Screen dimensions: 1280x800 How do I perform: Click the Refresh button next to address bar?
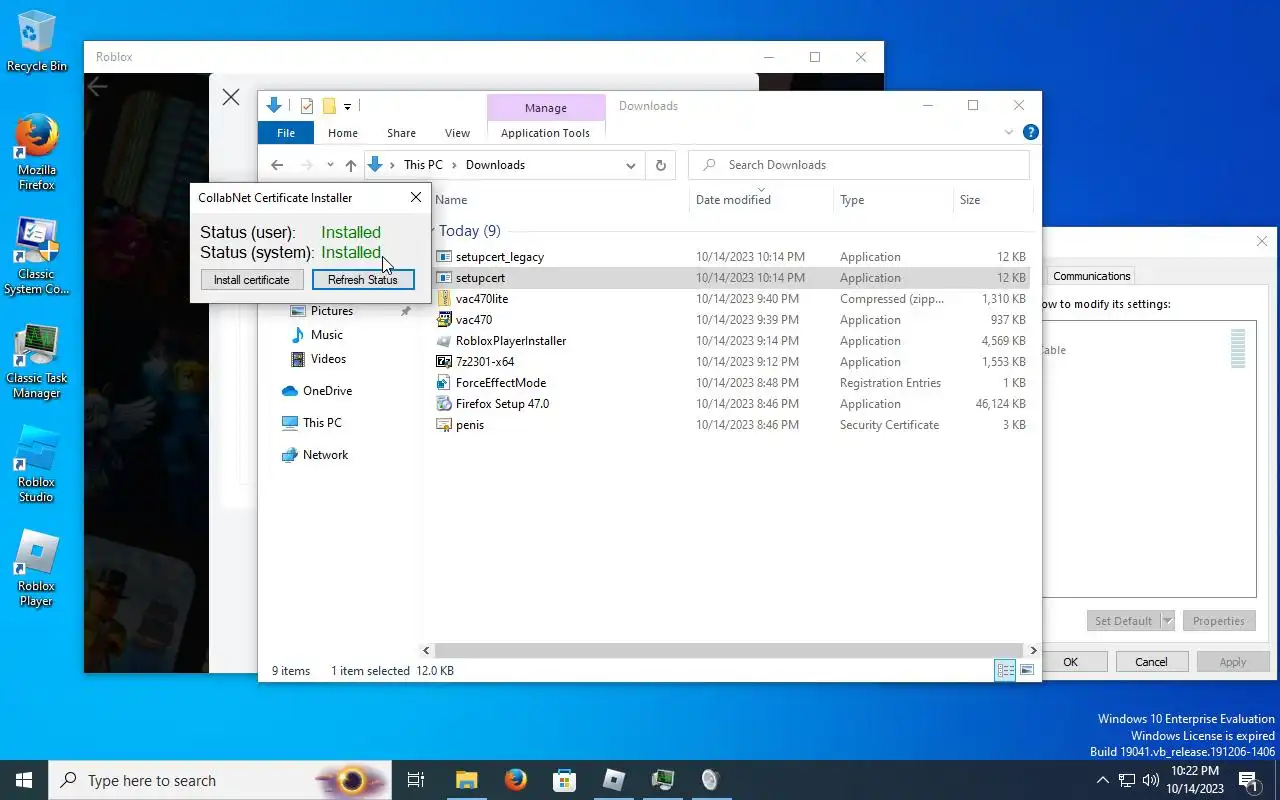[x=660, y=165]
